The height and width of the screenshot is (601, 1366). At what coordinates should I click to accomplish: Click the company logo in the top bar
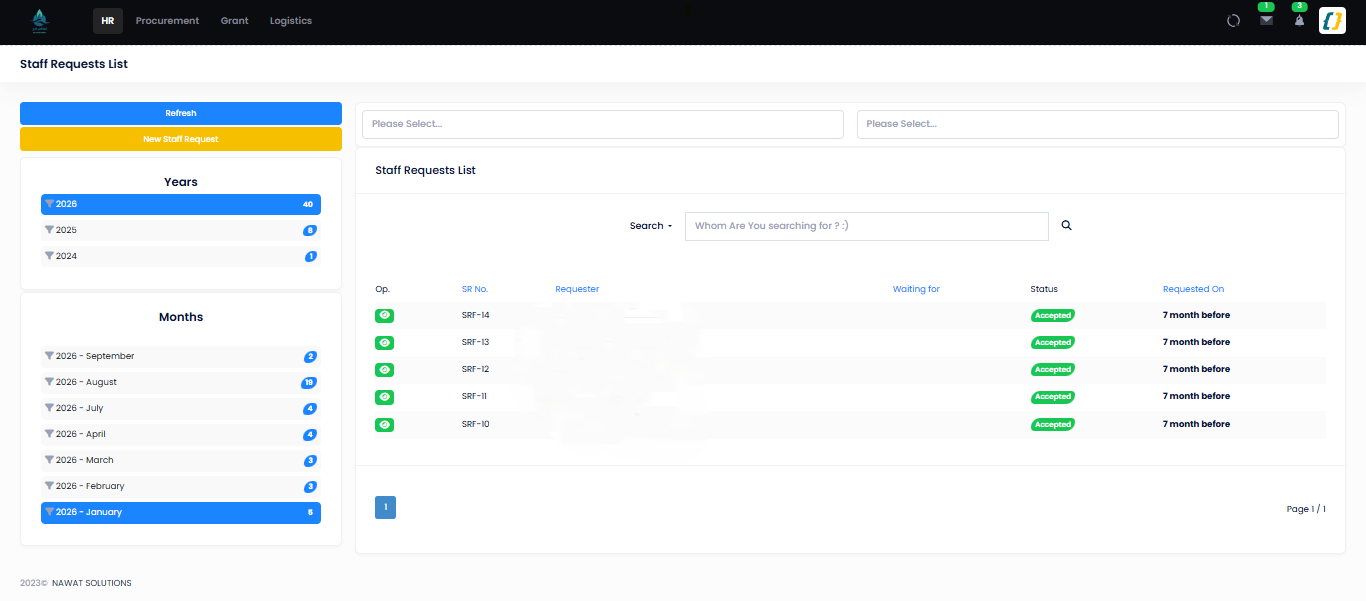tap(39, 21)
